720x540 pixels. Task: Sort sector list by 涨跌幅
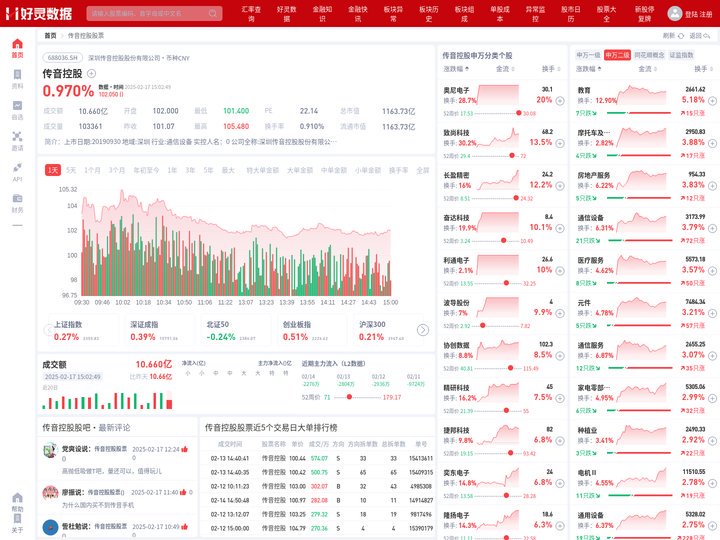click(x=589, y=69)
